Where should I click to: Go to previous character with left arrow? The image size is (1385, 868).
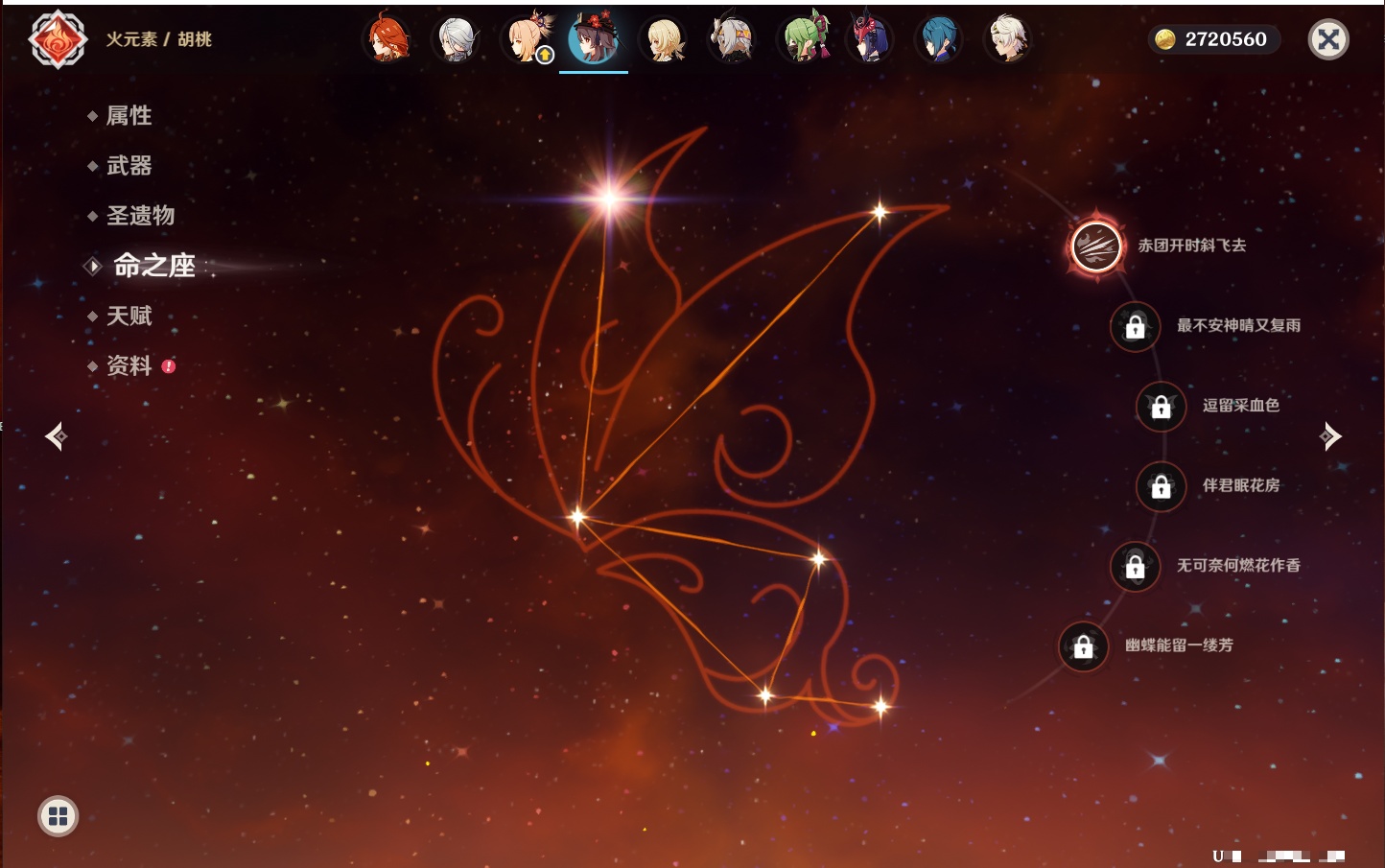pyautogui.click(x=56, y=436)
